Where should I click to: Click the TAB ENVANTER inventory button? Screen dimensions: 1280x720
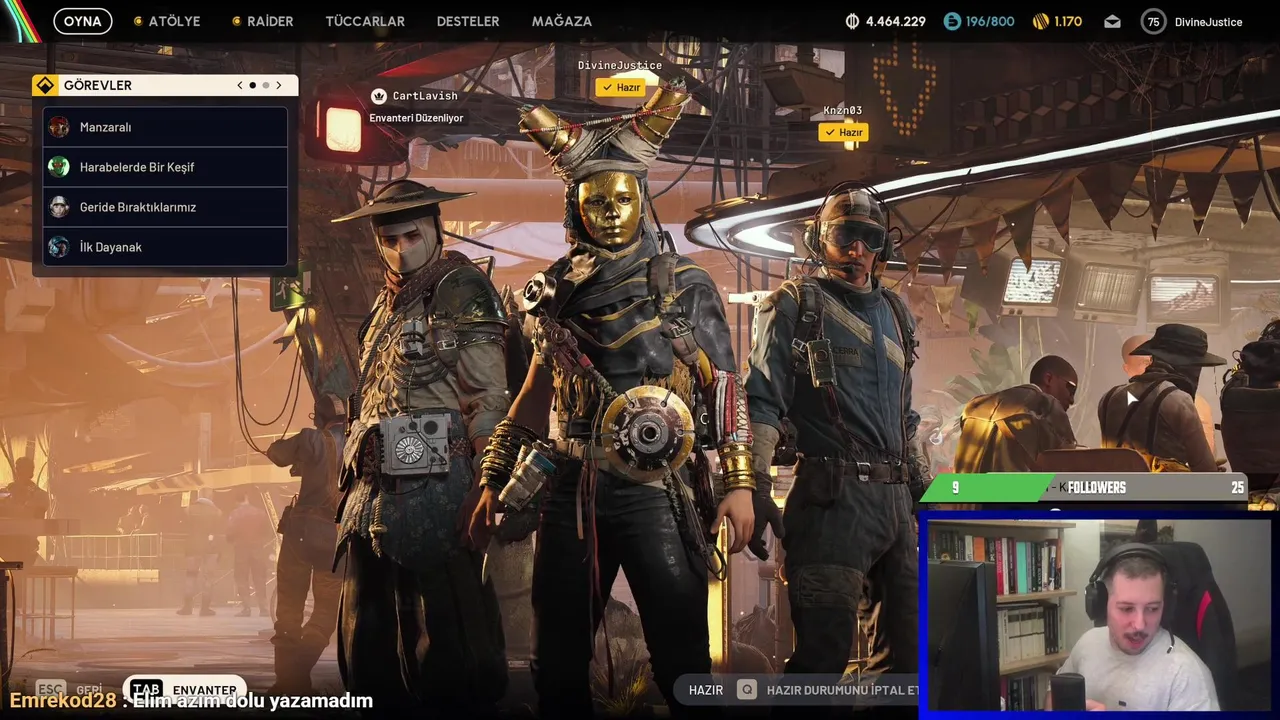tap(185, 690)
